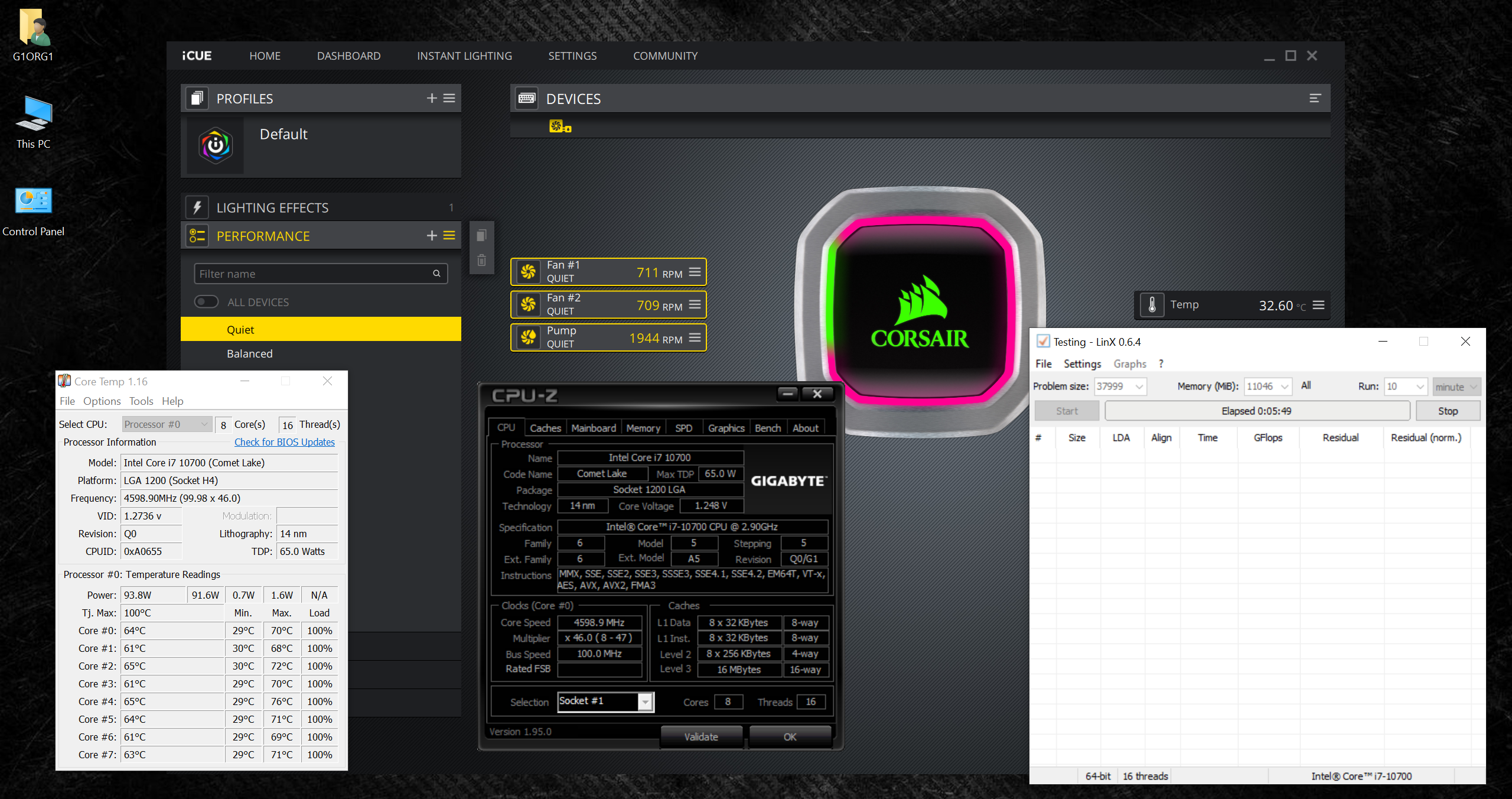The height and width of the screenshot is (799, 1512).
Task: Toggle the ALL DEVICES switch
Action: 206,302
